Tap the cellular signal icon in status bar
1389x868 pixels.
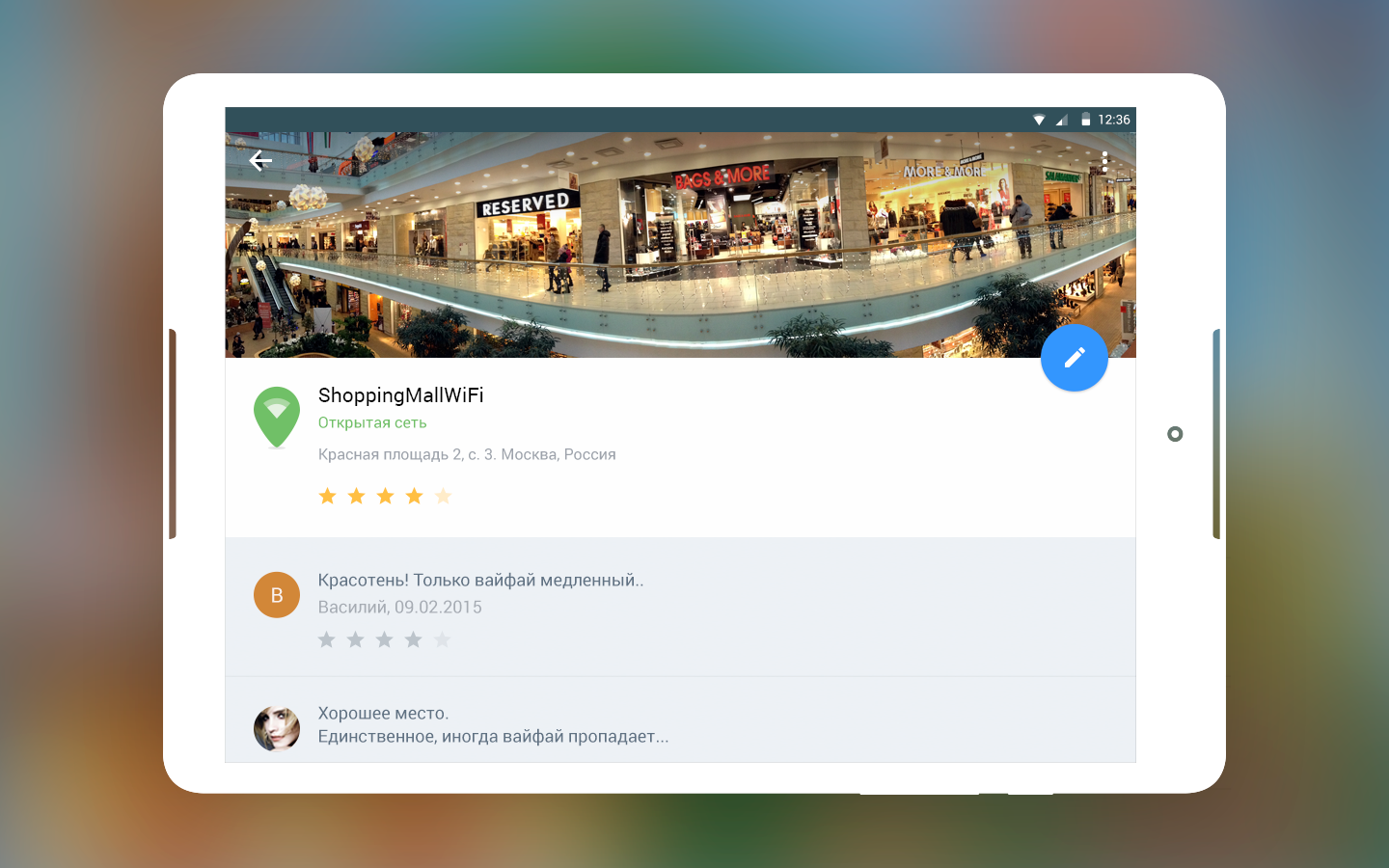pyautogui.click(x=1062, y=120)
